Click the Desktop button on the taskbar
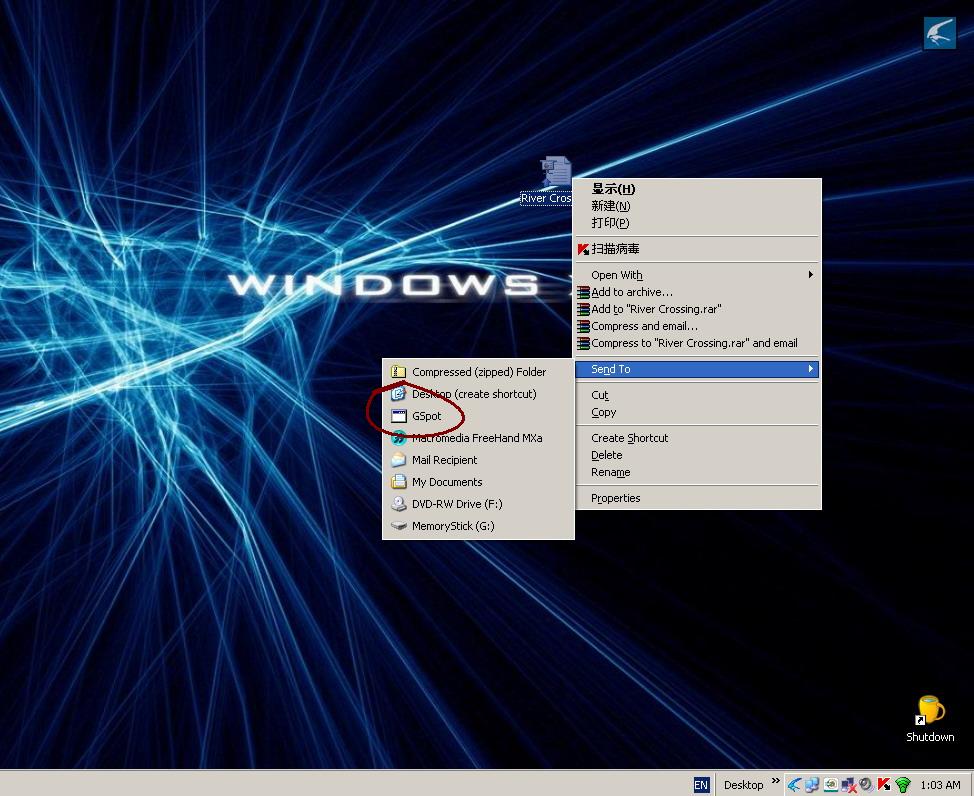 [743, 785]
